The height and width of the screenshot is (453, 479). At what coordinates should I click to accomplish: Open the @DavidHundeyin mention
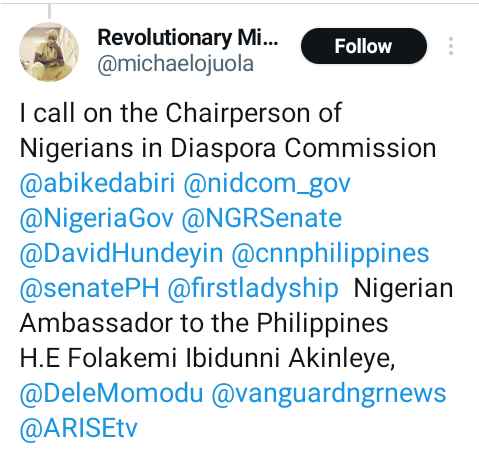click(x=121, y=254)
